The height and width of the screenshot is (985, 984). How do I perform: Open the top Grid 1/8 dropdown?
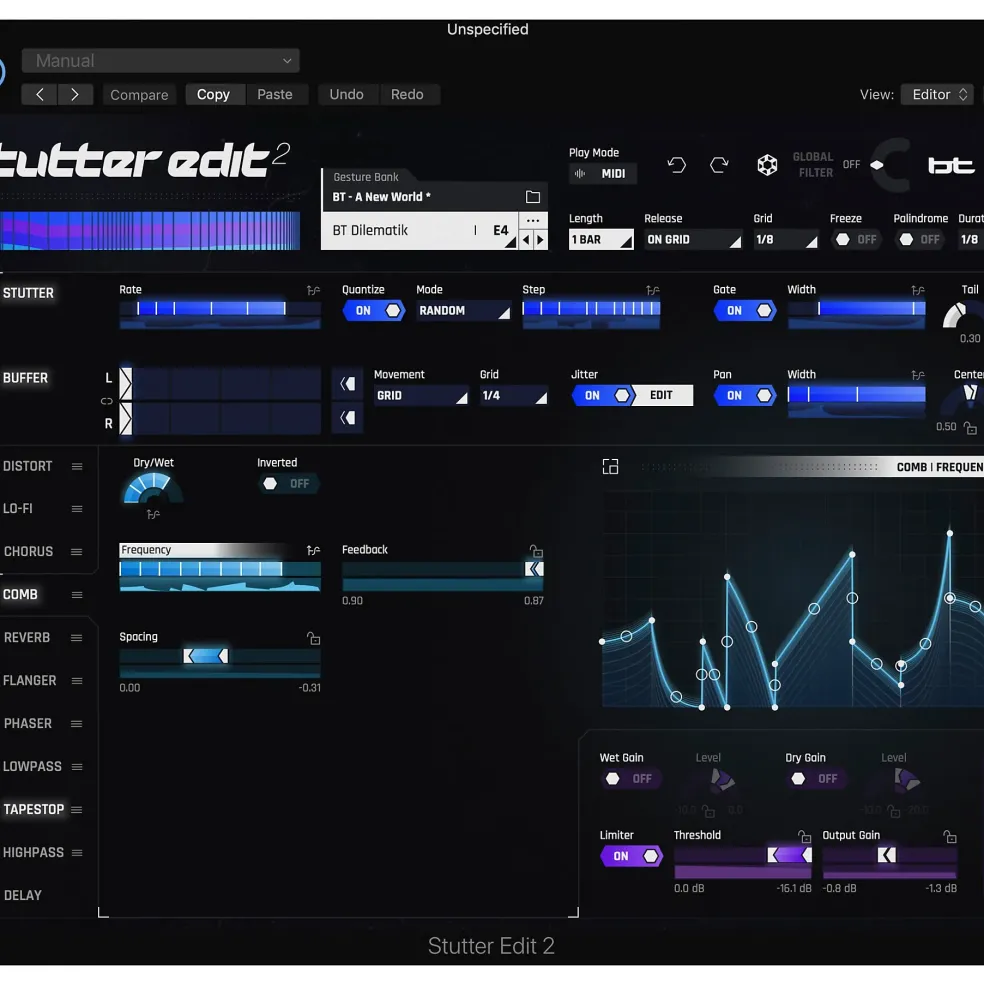[785, 239]
